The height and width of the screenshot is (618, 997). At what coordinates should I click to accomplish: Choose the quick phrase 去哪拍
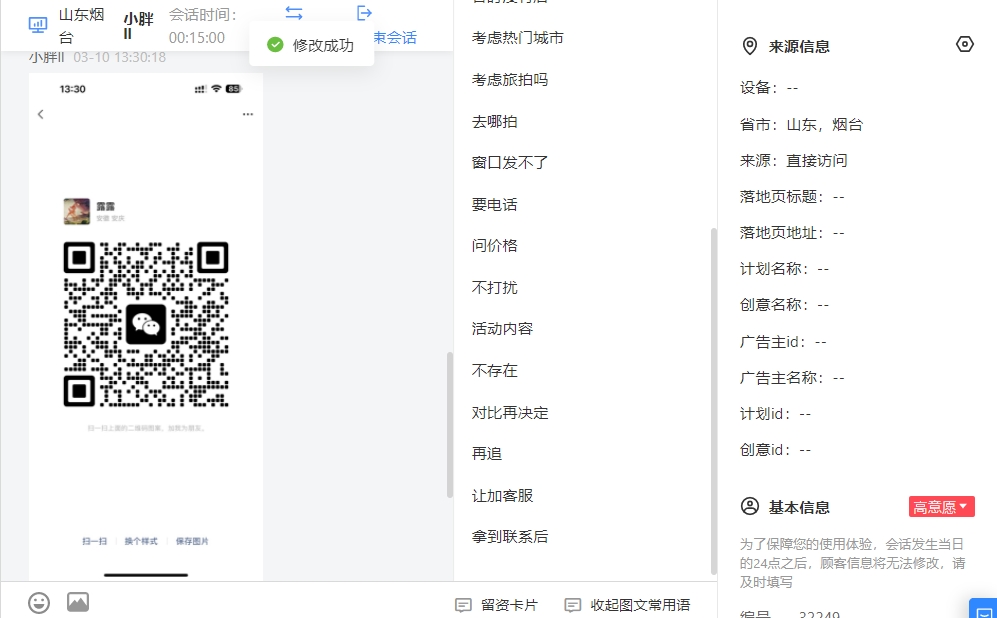(x=495, y=121)
